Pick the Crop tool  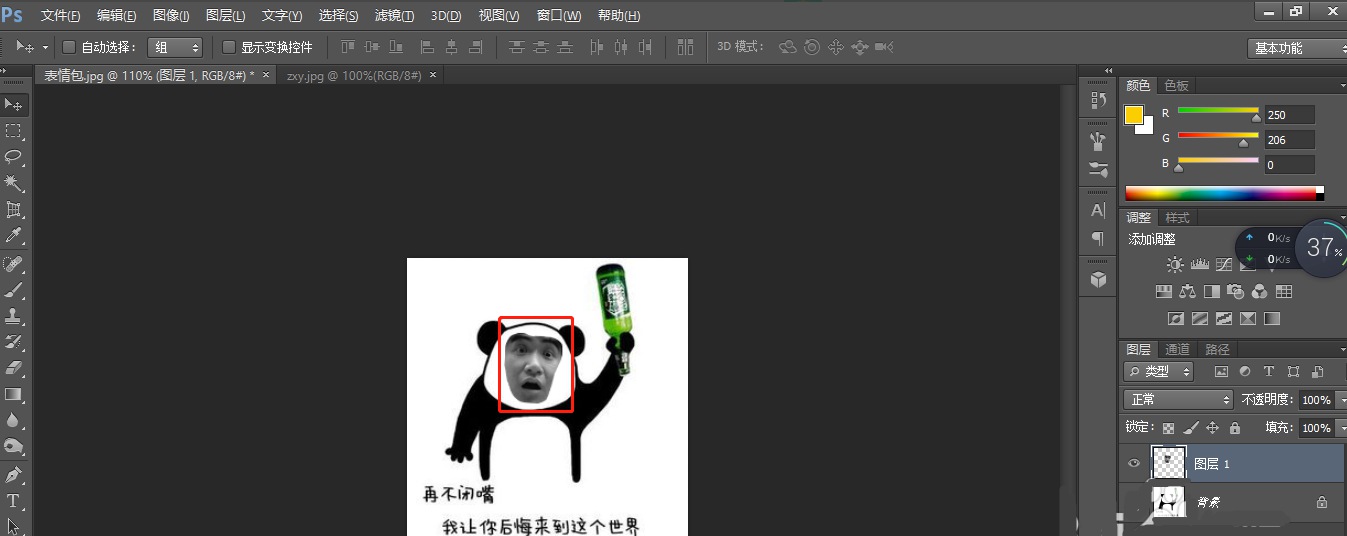tap(14, 210)
